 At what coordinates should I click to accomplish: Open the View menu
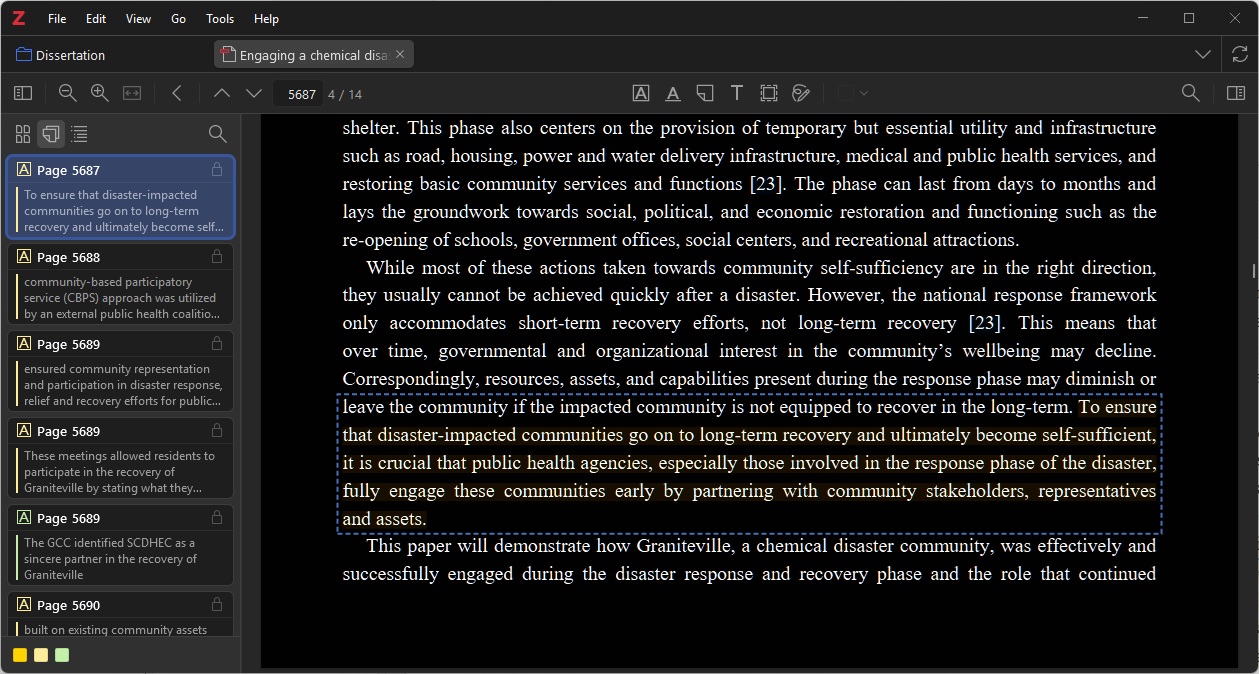[139, 18]
